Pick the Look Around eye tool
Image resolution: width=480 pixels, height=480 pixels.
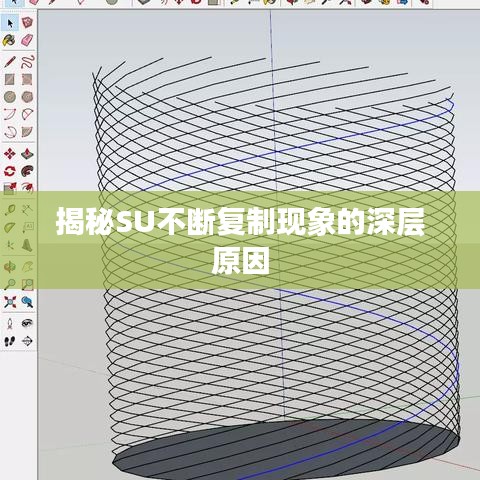pos(27,323)
